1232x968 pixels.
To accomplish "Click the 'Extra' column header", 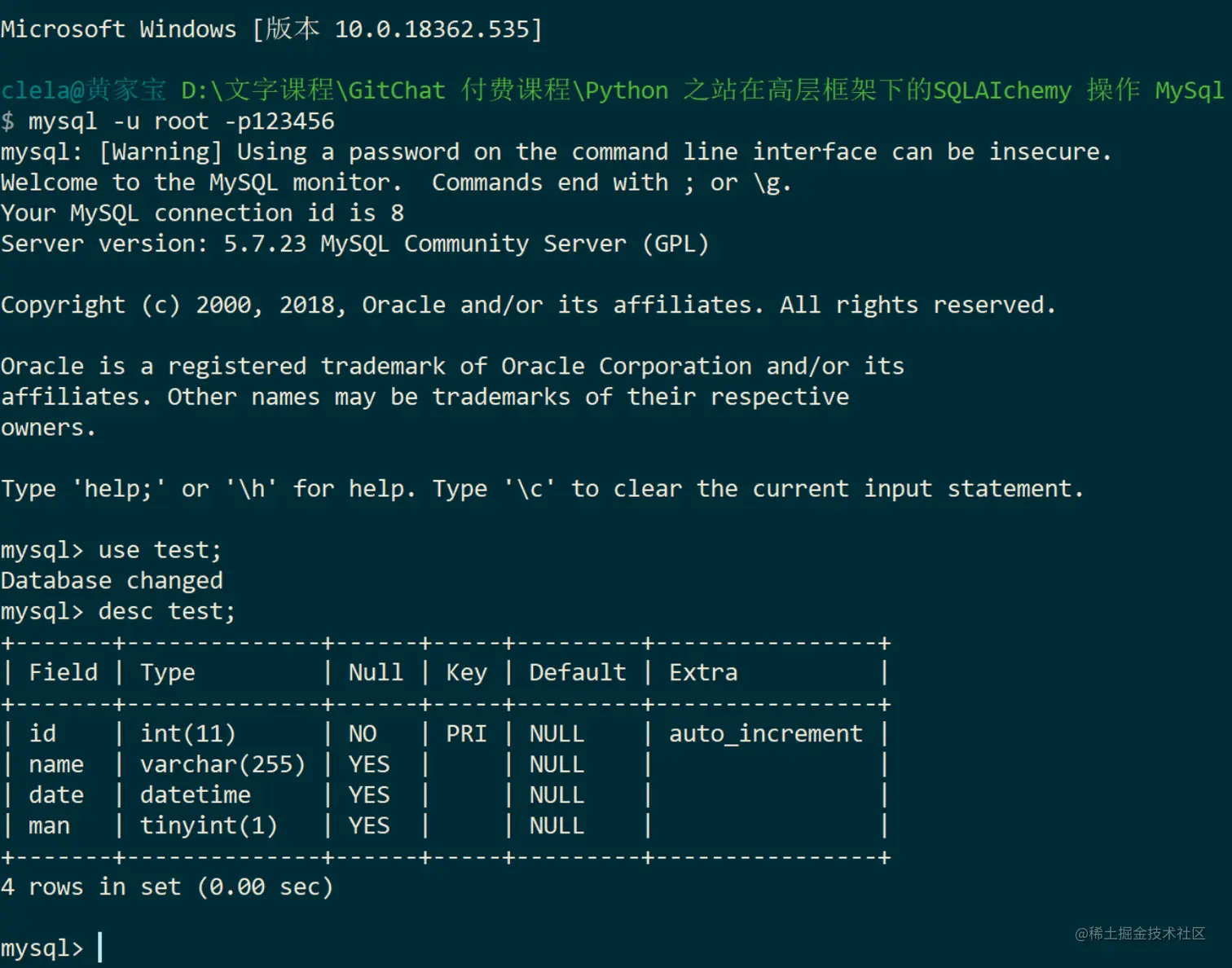I will [x=703, y=672].
